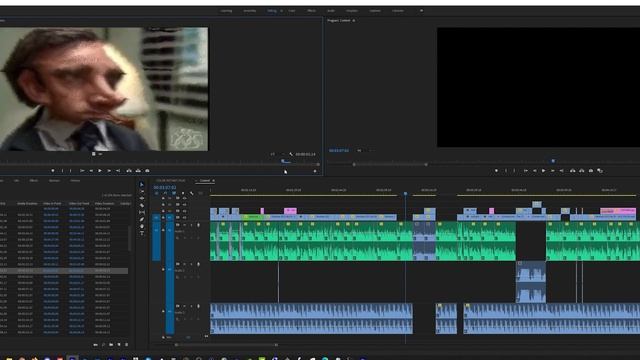This screenshot has width=640, height=360.
Task: Click the timeline horizontal zoom scroll bar
Action: [226, 345]
